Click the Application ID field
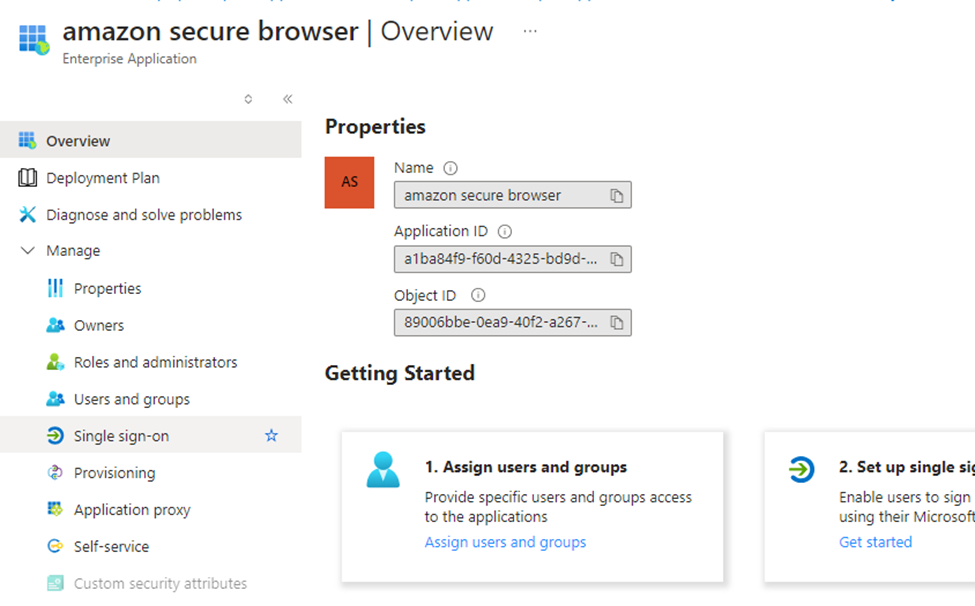975x606 pixels. (512, 259)
